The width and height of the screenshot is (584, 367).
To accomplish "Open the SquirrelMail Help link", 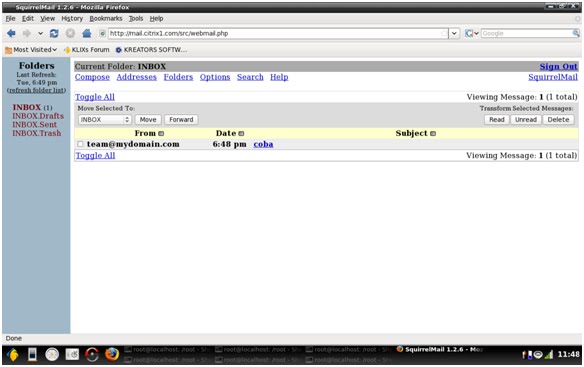I will [279, 77].
